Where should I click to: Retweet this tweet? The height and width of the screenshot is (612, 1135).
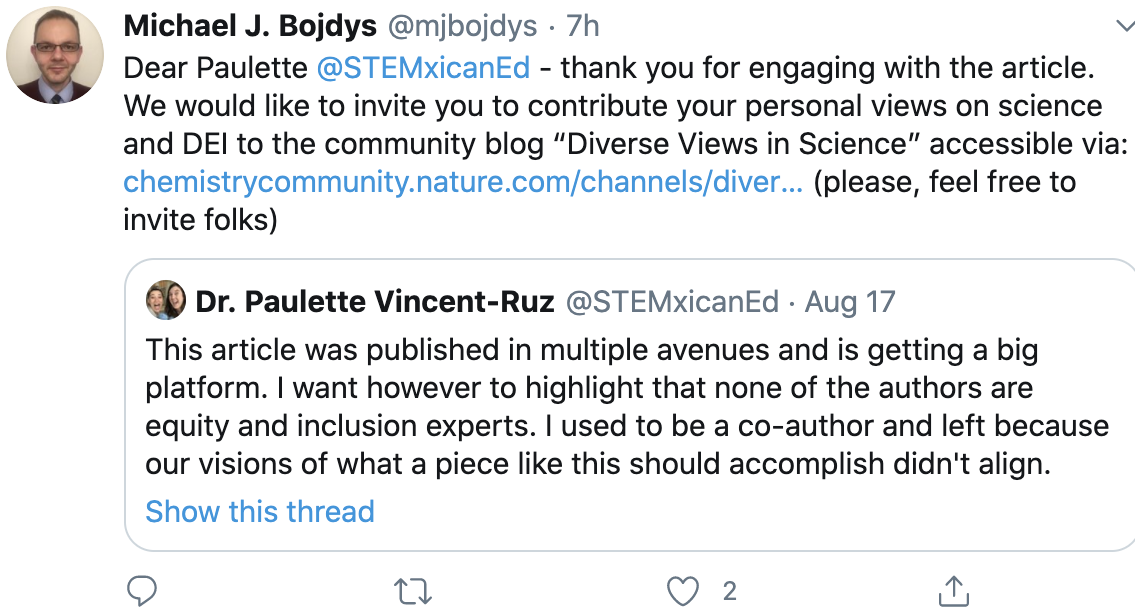pos(411,591)
